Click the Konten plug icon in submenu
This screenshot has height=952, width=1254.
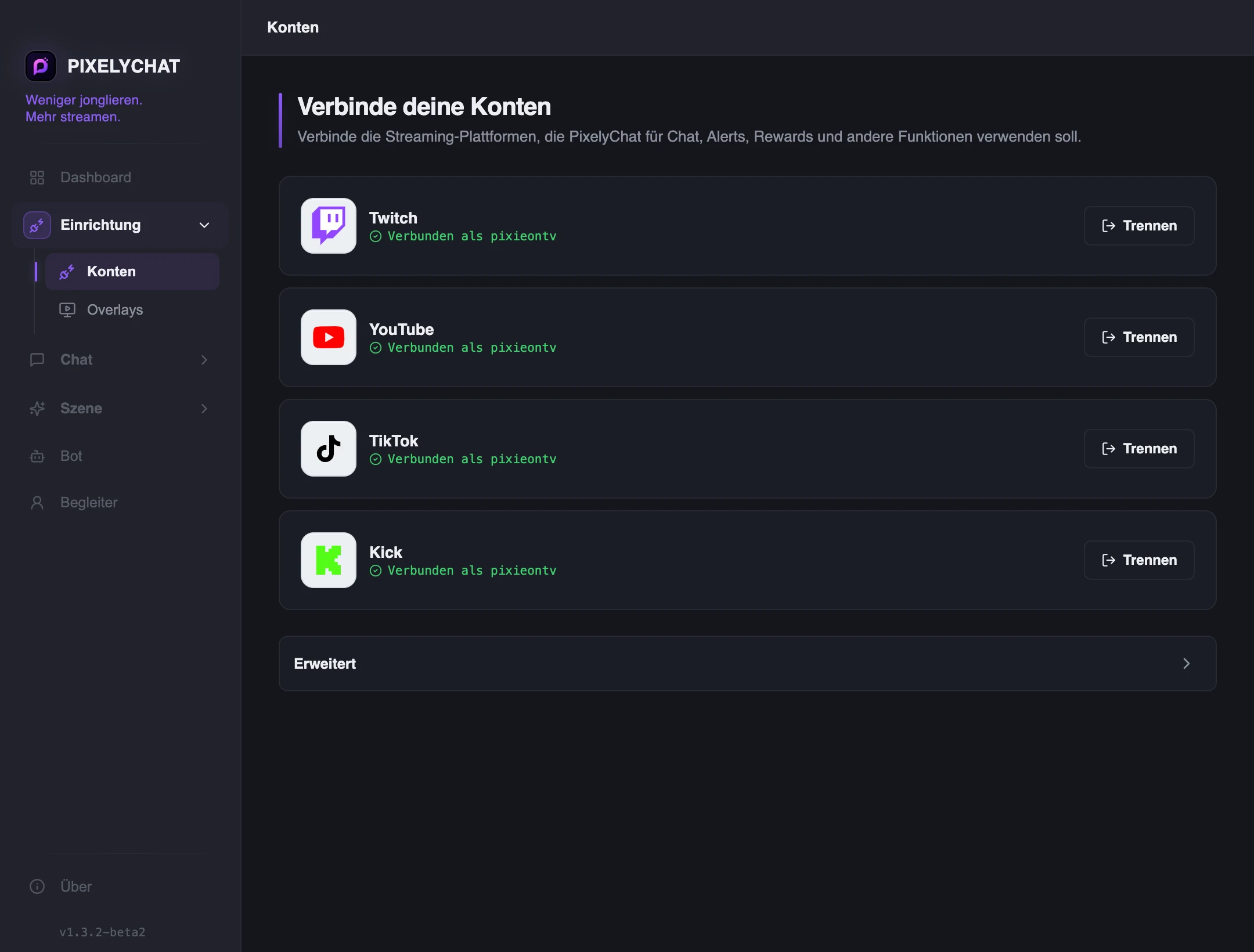pyautogui.click(x=67, y=272)
